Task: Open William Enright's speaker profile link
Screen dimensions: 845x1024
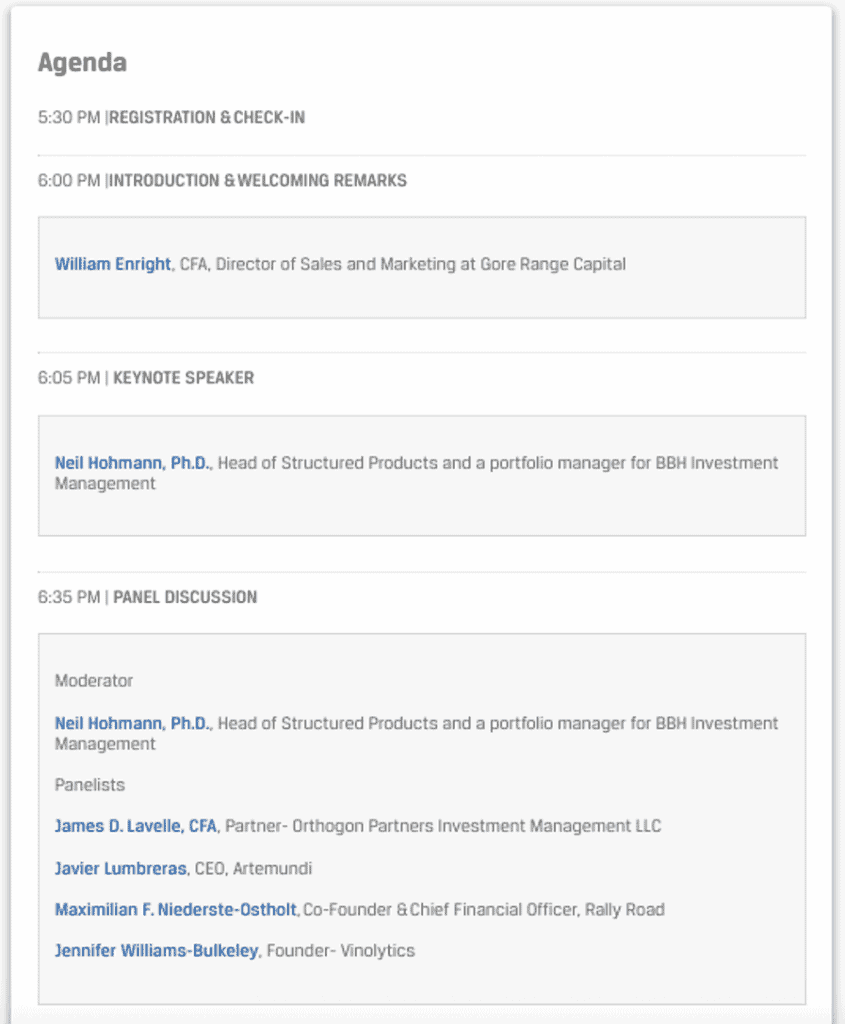Action: point(112,264)
